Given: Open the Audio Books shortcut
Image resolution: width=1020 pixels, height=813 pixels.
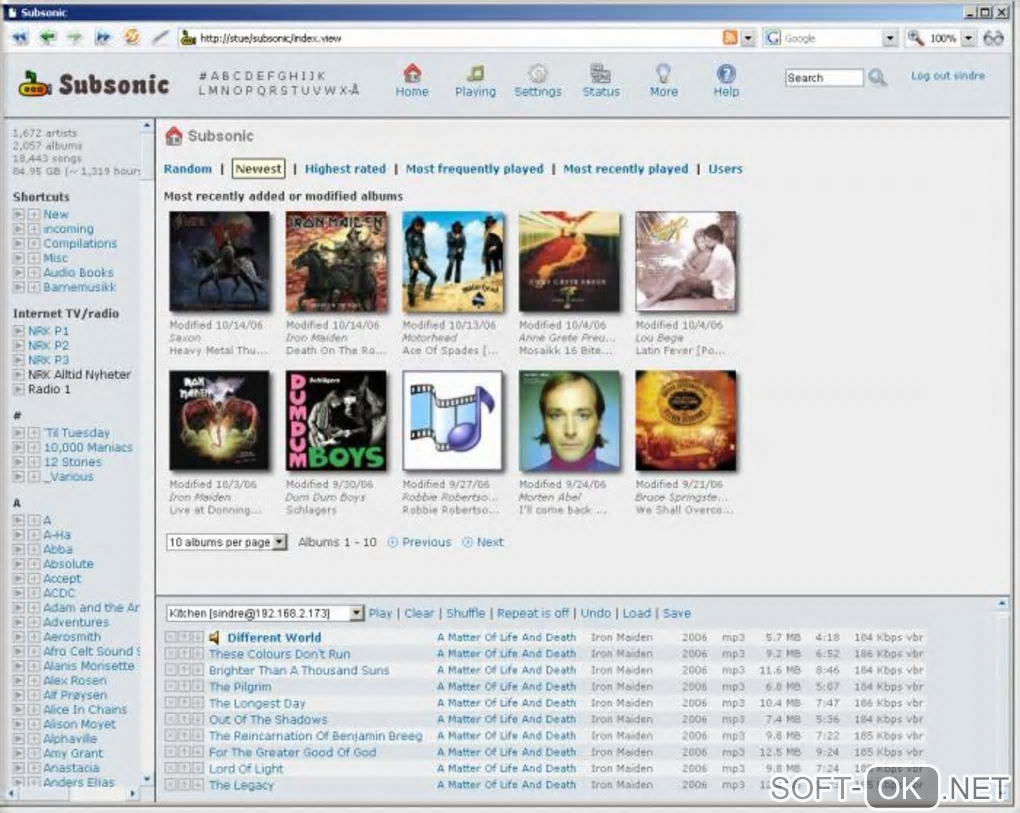Looking at the screenshot, I should click(x=78, y=273).
